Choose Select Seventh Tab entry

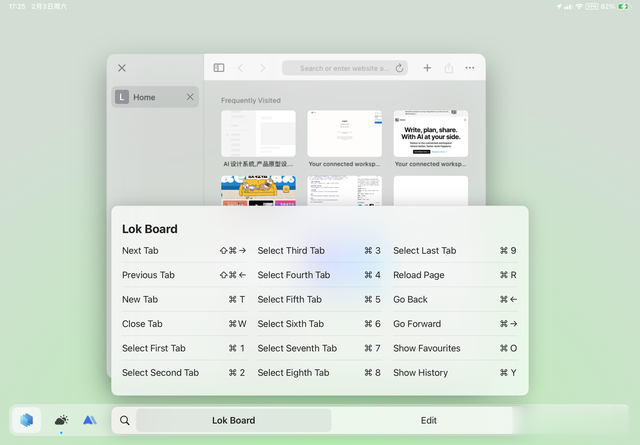point(320,348)
